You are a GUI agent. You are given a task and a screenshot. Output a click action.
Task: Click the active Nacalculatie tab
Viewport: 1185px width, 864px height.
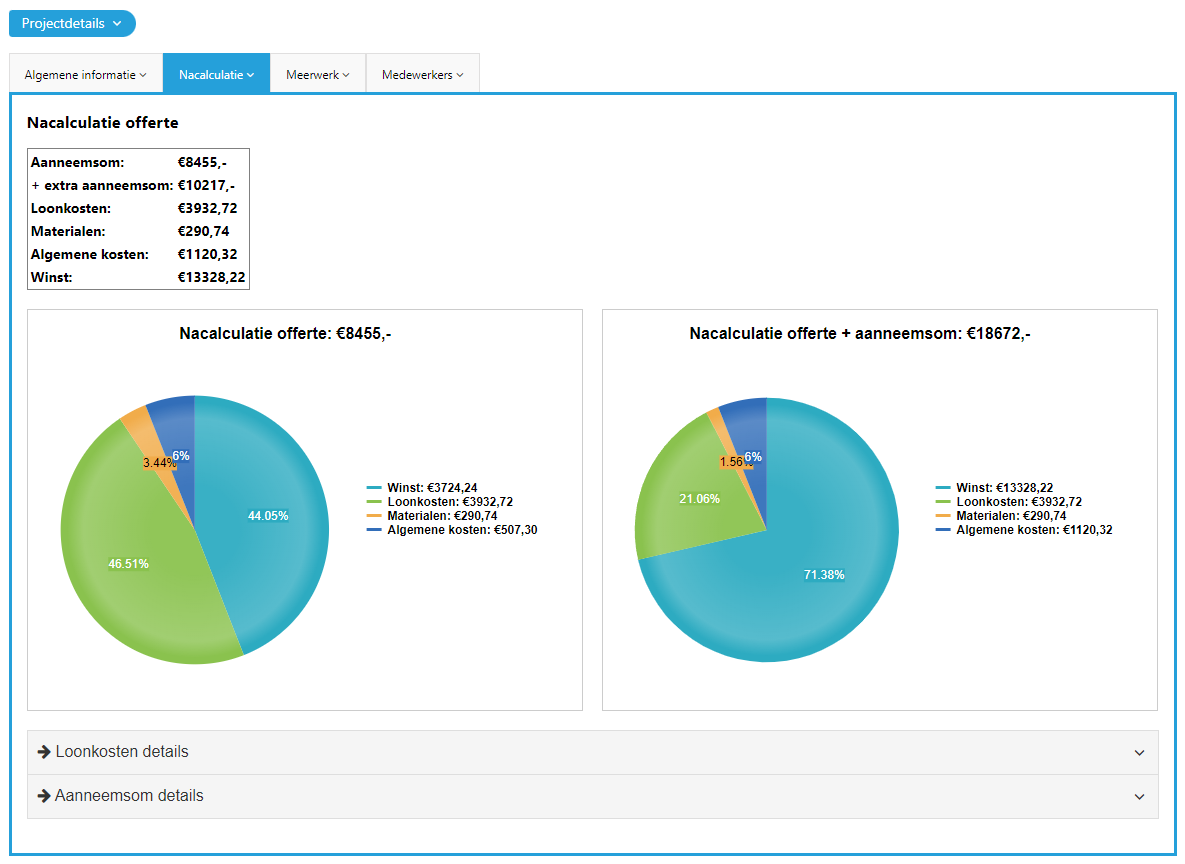pyautogui.click(x=216, y=74)
